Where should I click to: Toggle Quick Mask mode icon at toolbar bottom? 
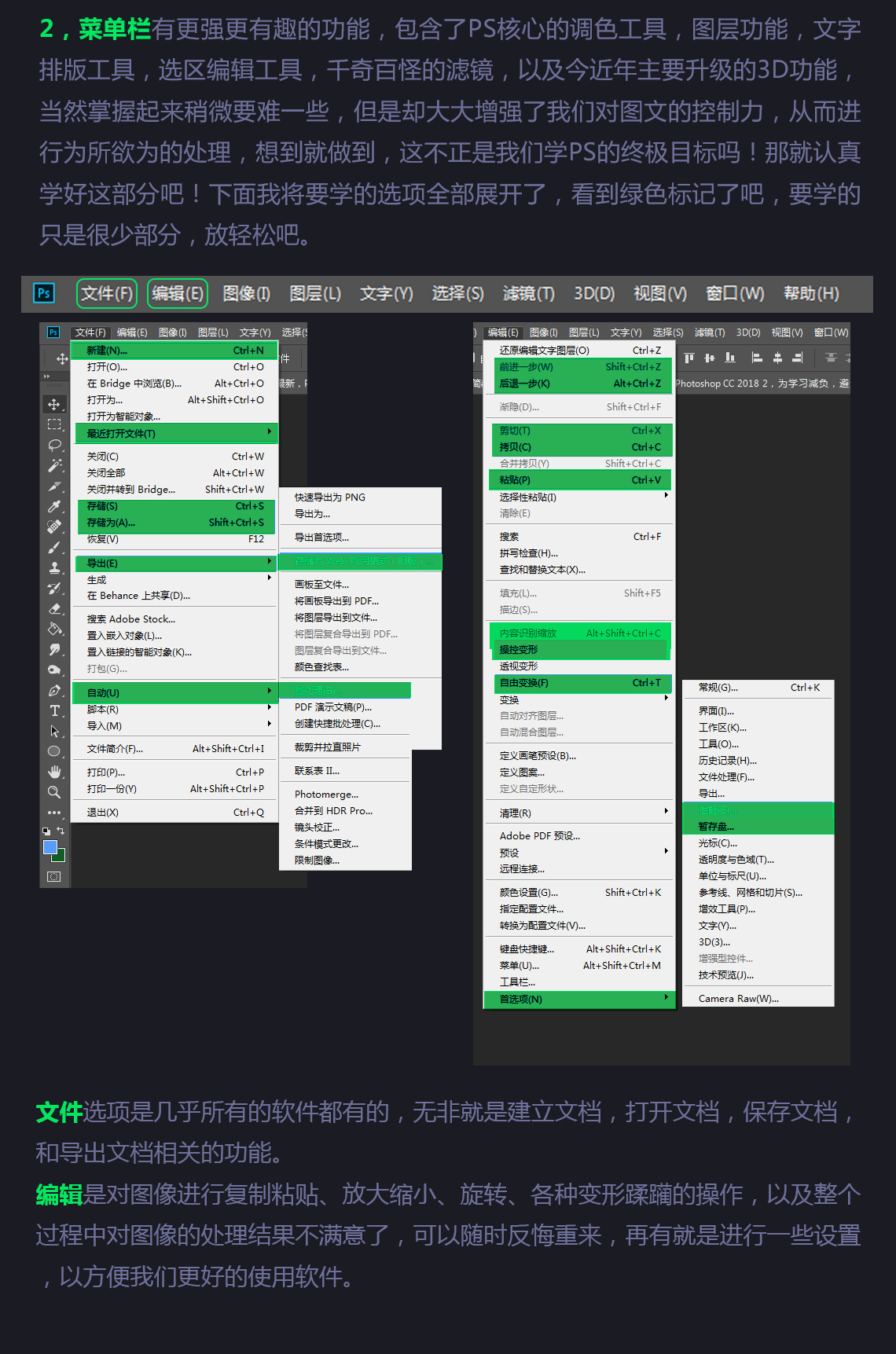[x=54, y=876]
